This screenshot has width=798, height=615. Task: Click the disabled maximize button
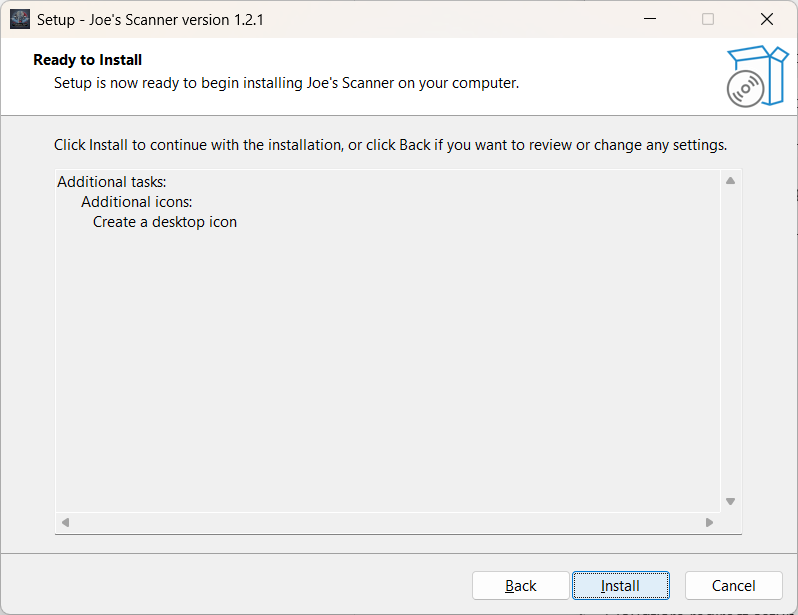708,19
